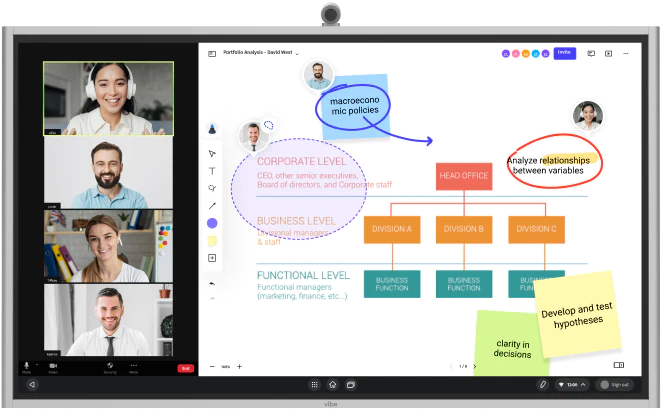
Task: Select the arrow pointer tool
Action: click(x=212, y=154)
